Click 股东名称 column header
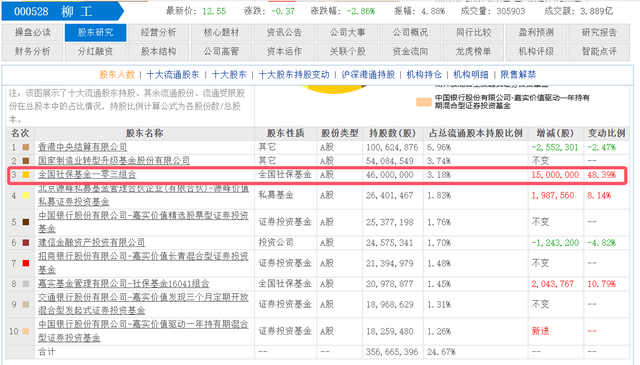 click(144, 133)
